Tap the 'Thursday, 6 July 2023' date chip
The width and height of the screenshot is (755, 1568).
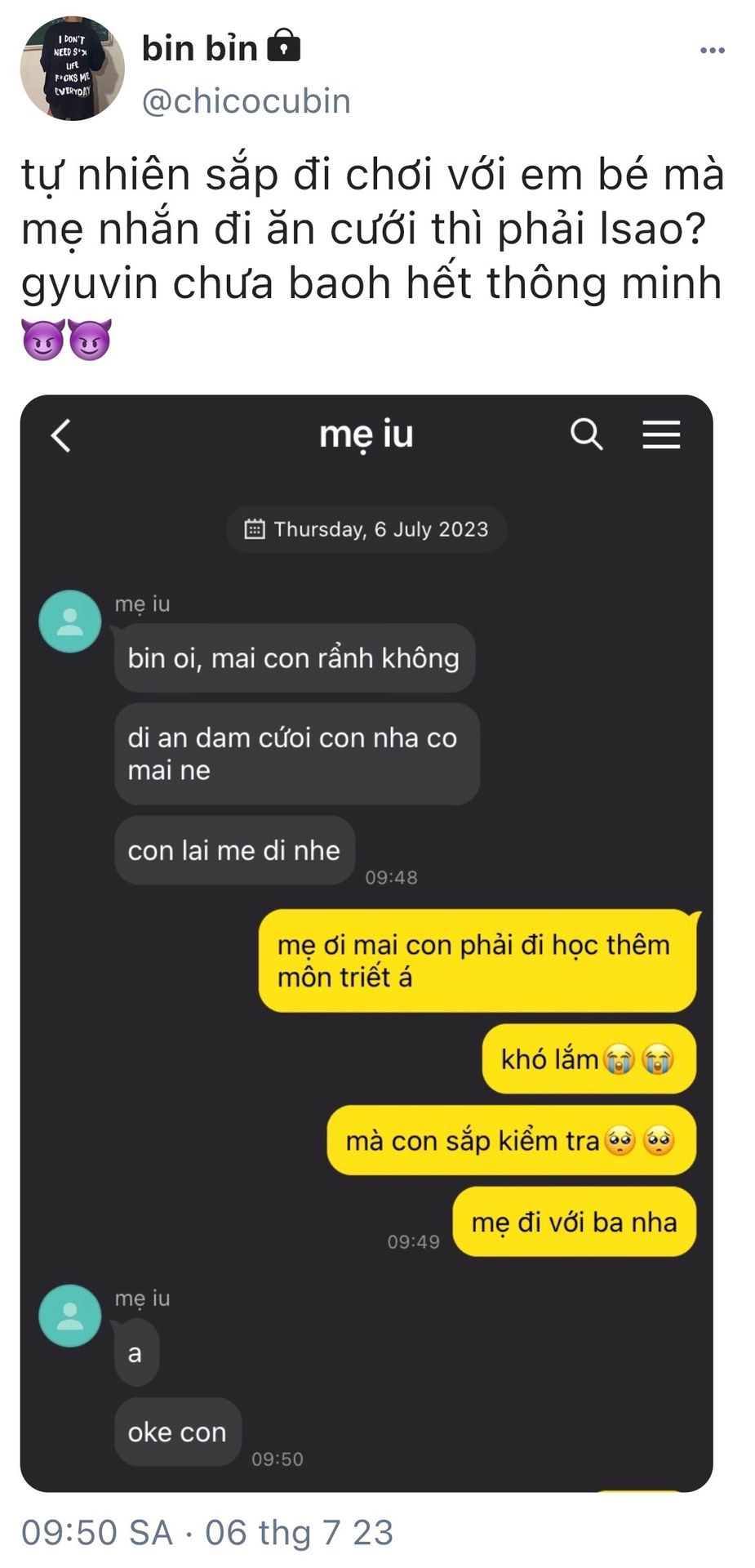[366, 529]
